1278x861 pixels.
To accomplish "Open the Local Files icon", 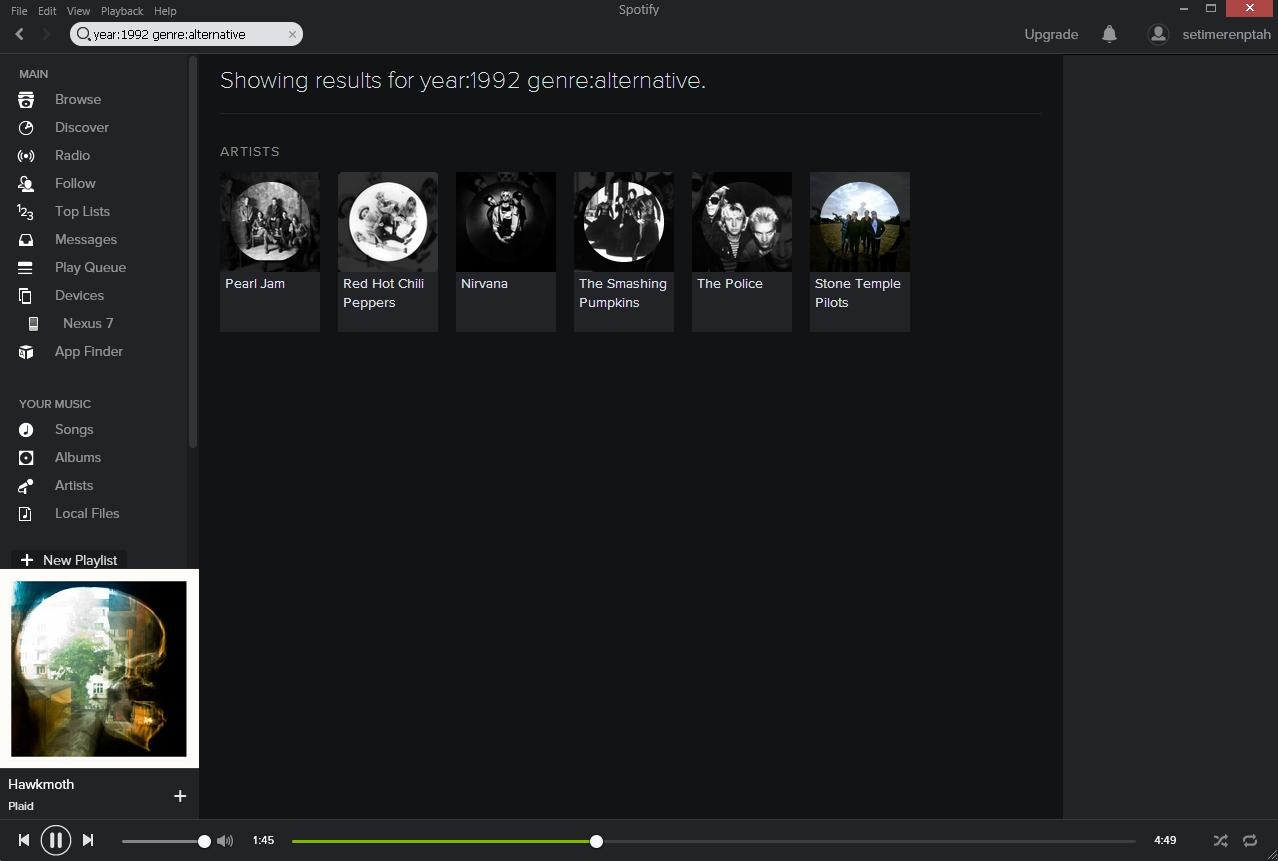I will (x=26, y=514).
